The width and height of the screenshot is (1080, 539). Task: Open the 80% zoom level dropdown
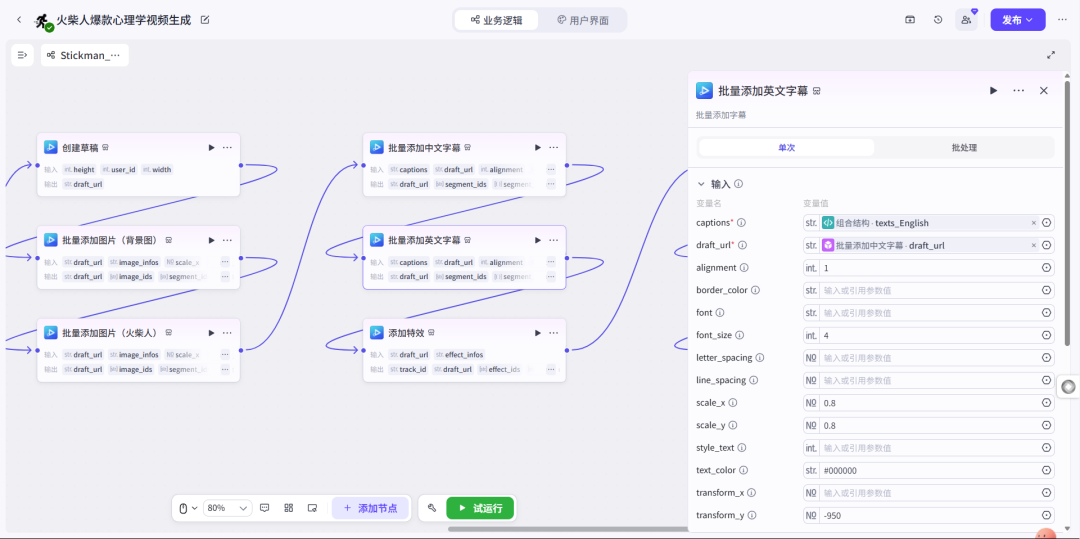(x=227, y=508)
